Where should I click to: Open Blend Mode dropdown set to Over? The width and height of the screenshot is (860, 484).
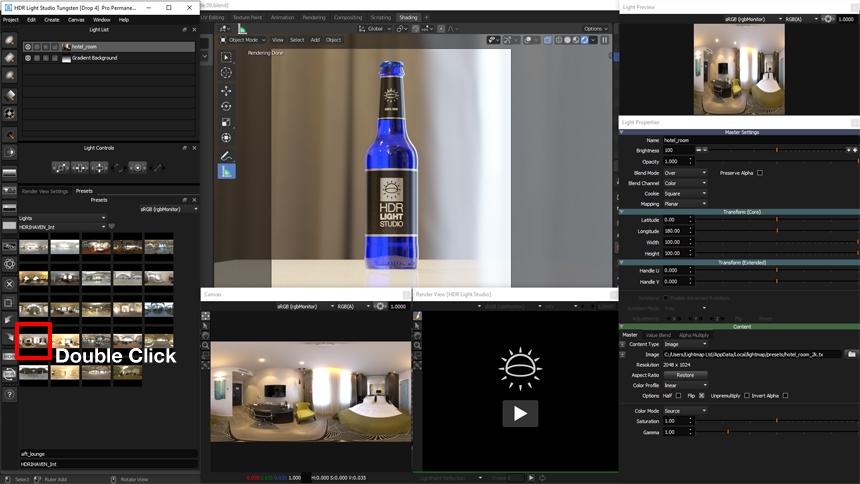click(x=685, y=173)
